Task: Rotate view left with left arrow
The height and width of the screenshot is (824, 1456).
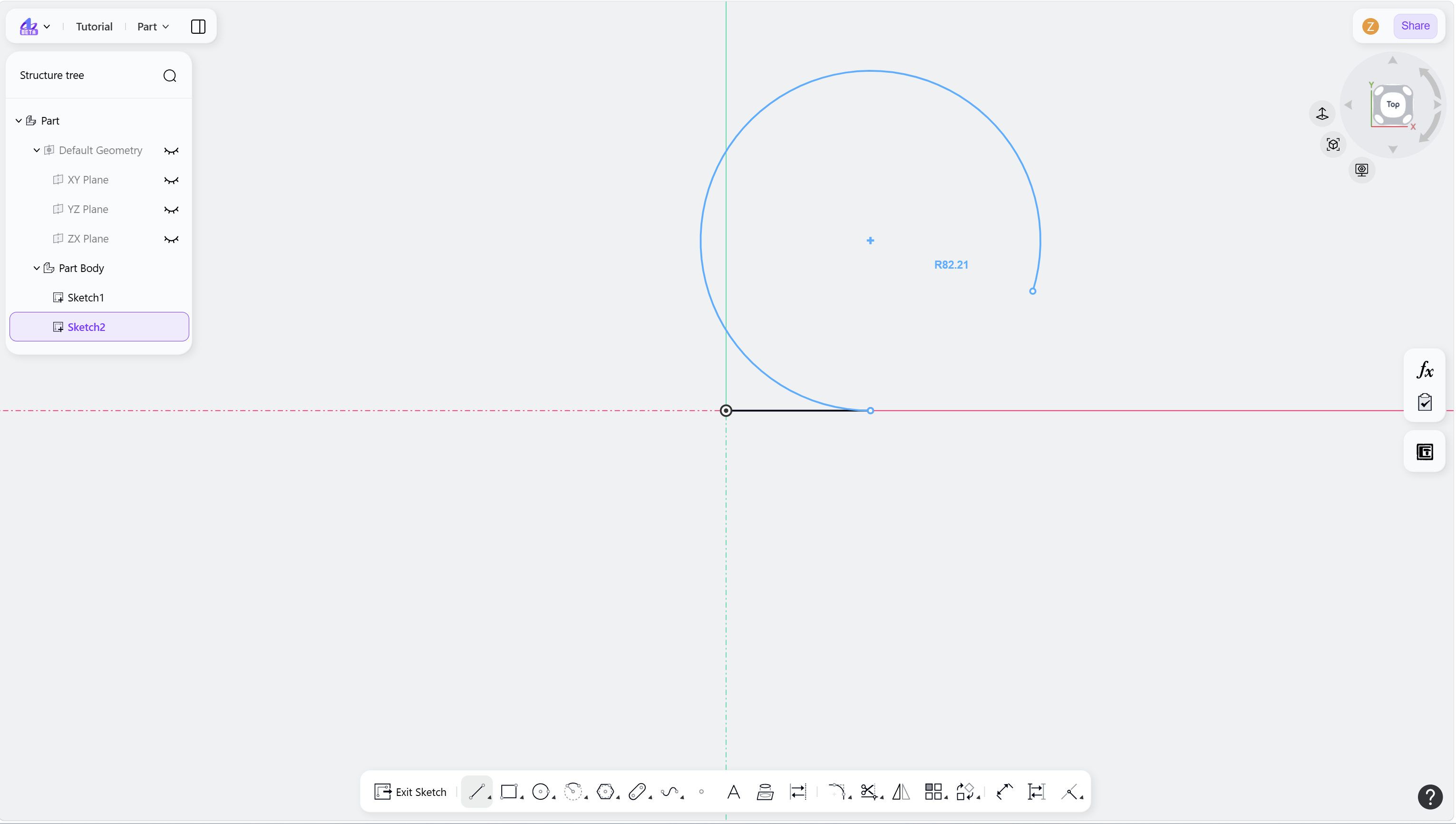Action: [1349, 105]
